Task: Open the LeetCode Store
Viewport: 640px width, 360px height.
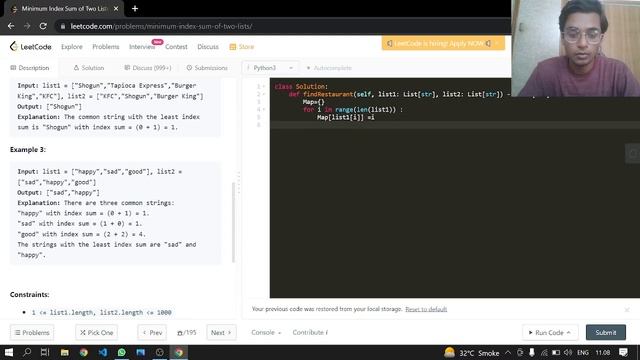Action: click(242, 47)
